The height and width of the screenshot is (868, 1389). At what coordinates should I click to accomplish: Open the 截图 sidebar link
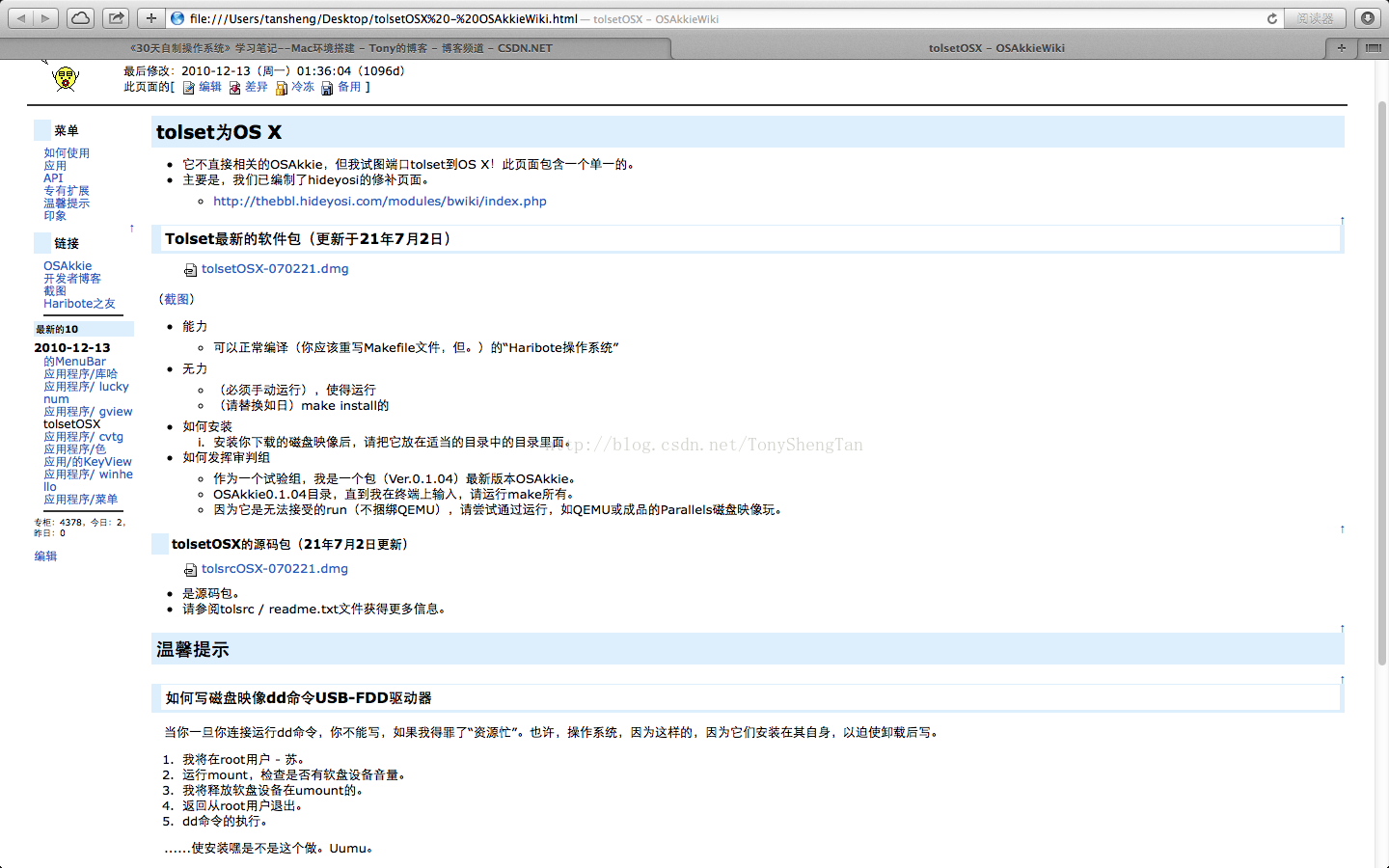click(x=55, y=291)
